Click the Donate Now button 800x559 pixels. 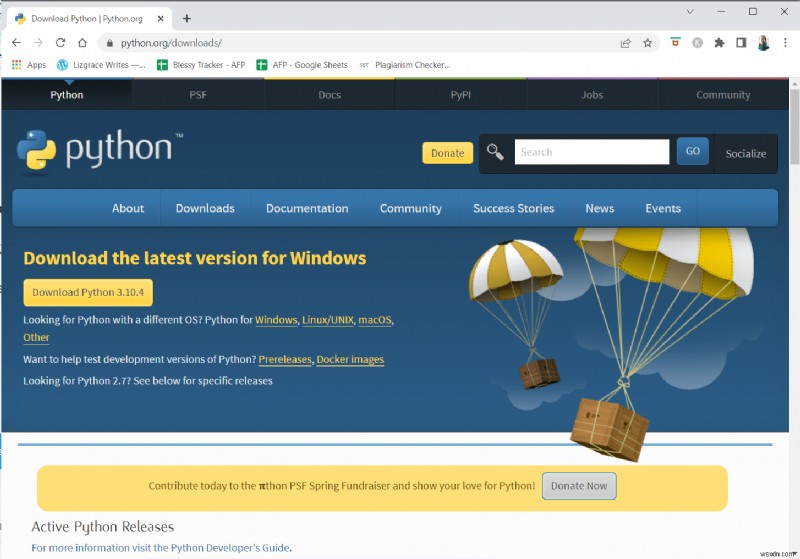click(579, 486)
